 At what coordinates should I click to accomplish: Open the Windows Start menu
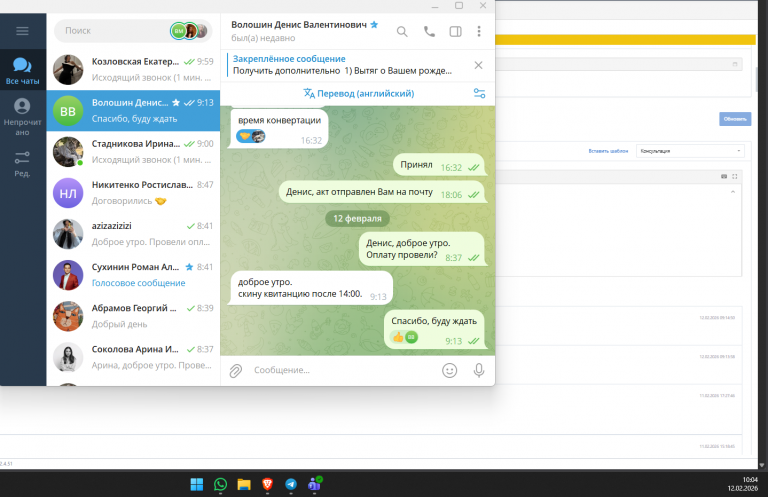(x=196, y=484)
